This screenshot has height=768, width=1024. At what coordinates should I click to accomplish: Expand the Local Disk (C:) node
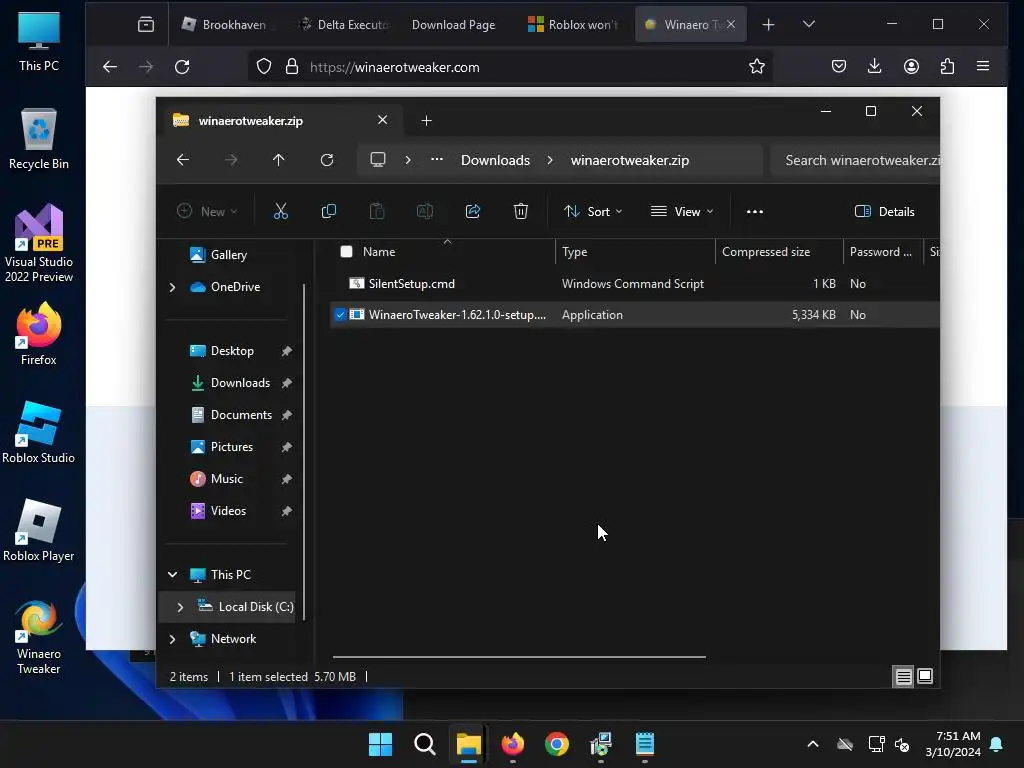click(180, 607)
